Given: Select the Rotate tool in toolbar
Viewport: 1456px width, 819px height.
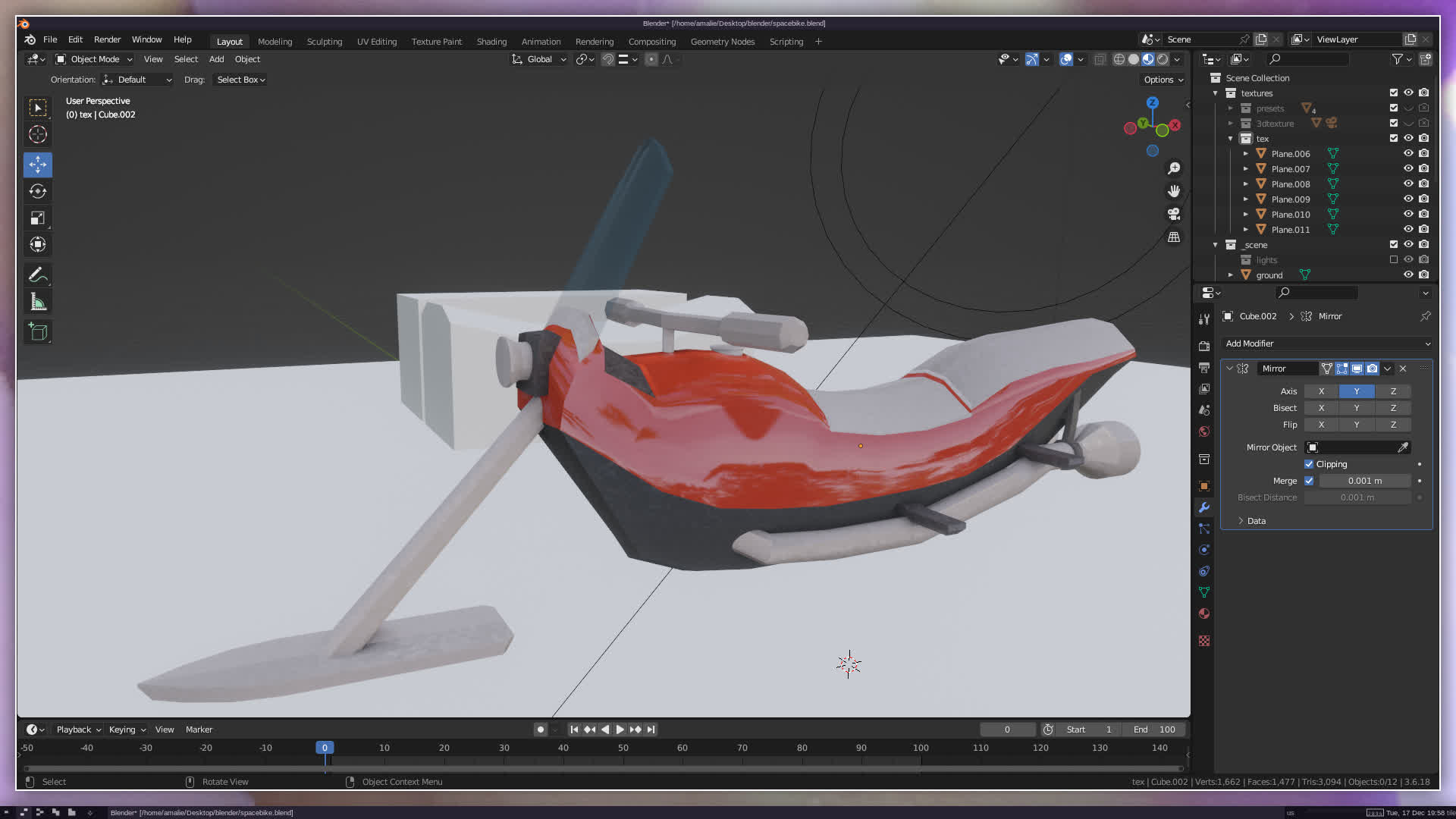Looking at the screenshot, I should pos(38,192).
